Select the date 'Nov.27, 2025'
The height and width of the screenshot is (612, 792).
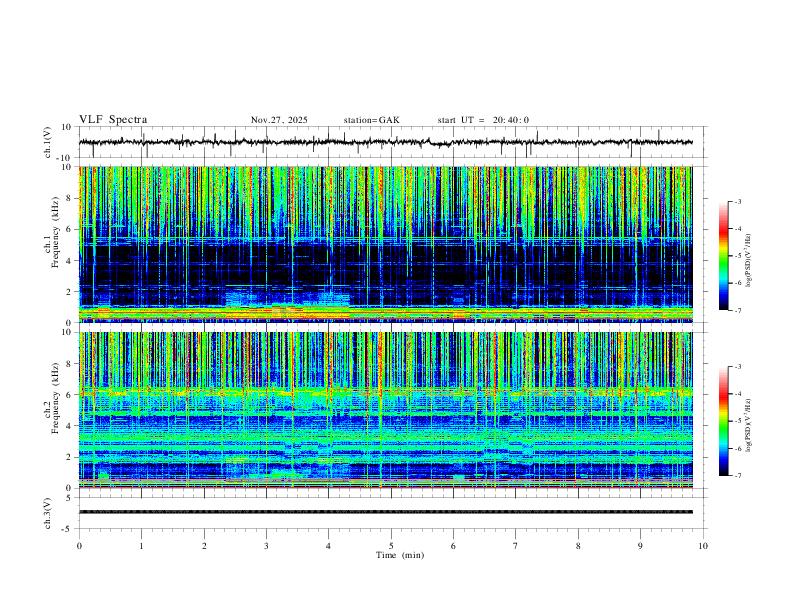tap(279, 120)
